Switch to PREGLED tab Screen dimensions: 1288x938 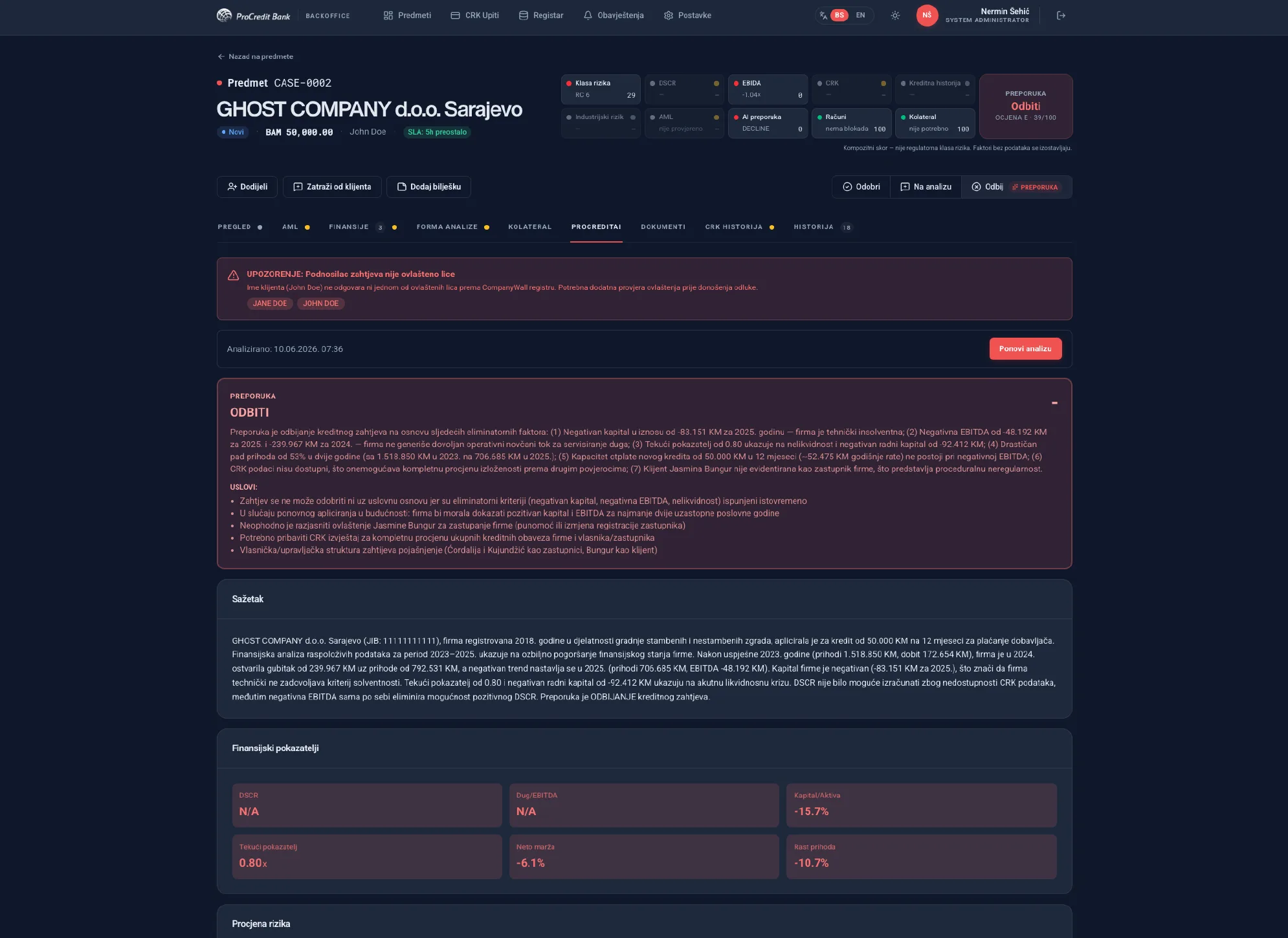tap(240, 227)
